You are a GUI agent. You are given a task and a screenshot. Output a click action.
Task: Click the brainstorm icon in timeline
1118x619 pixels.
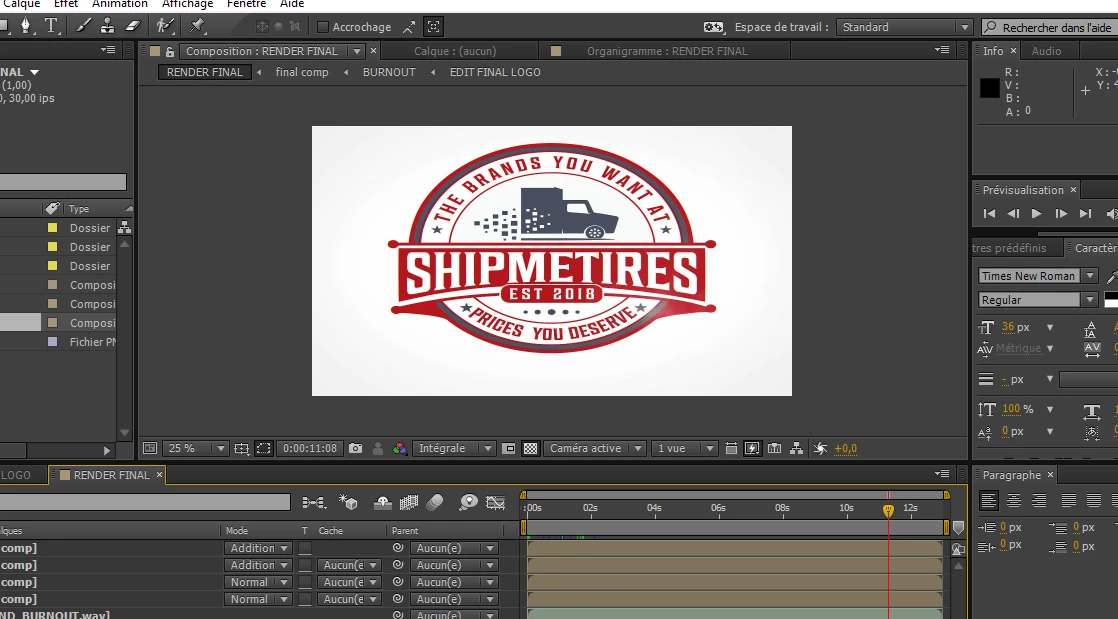[468, 503]
